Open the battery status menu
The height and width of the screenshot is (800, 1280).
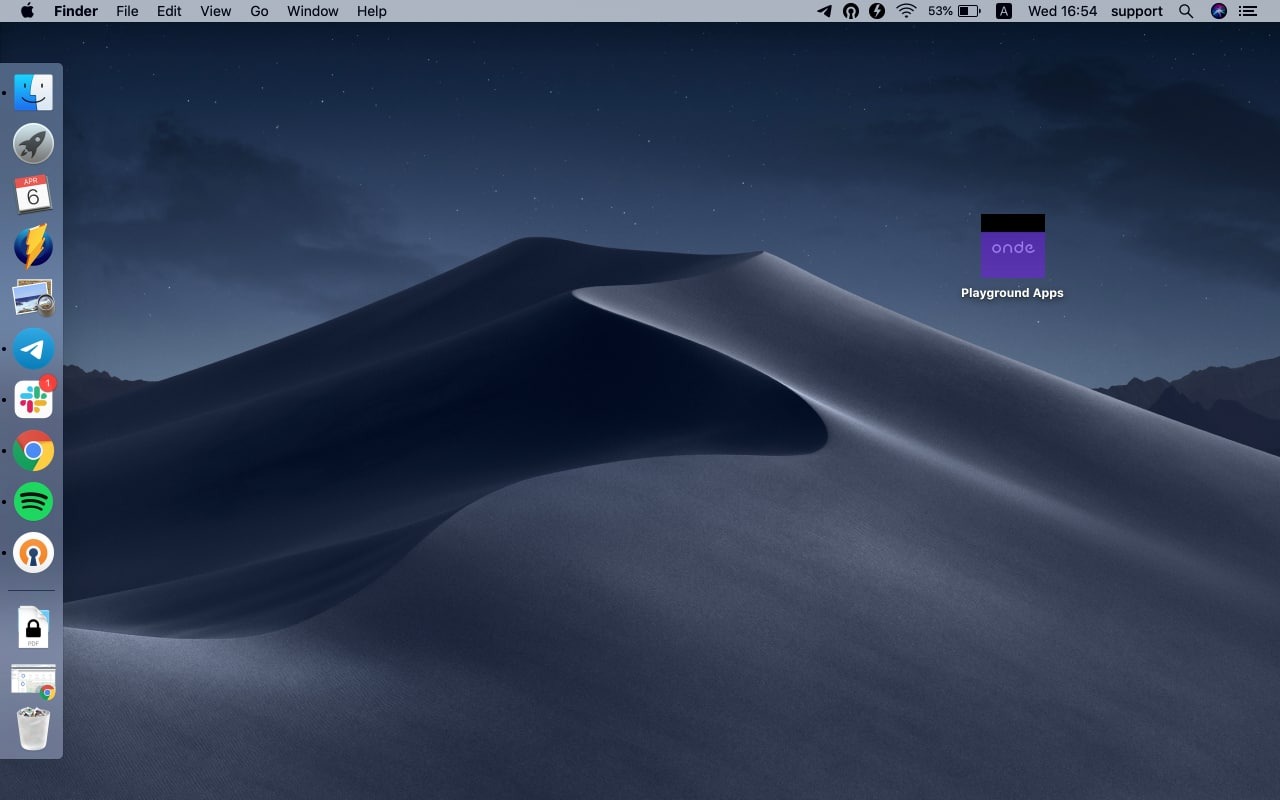coord(968,11)
